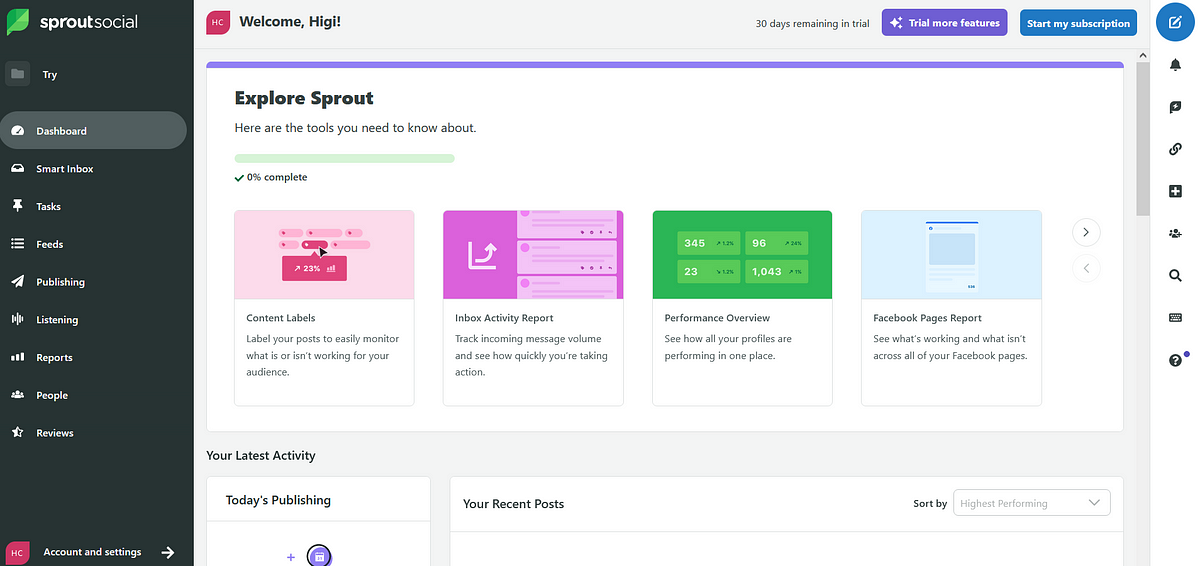Click the Trial more features button

945,23
